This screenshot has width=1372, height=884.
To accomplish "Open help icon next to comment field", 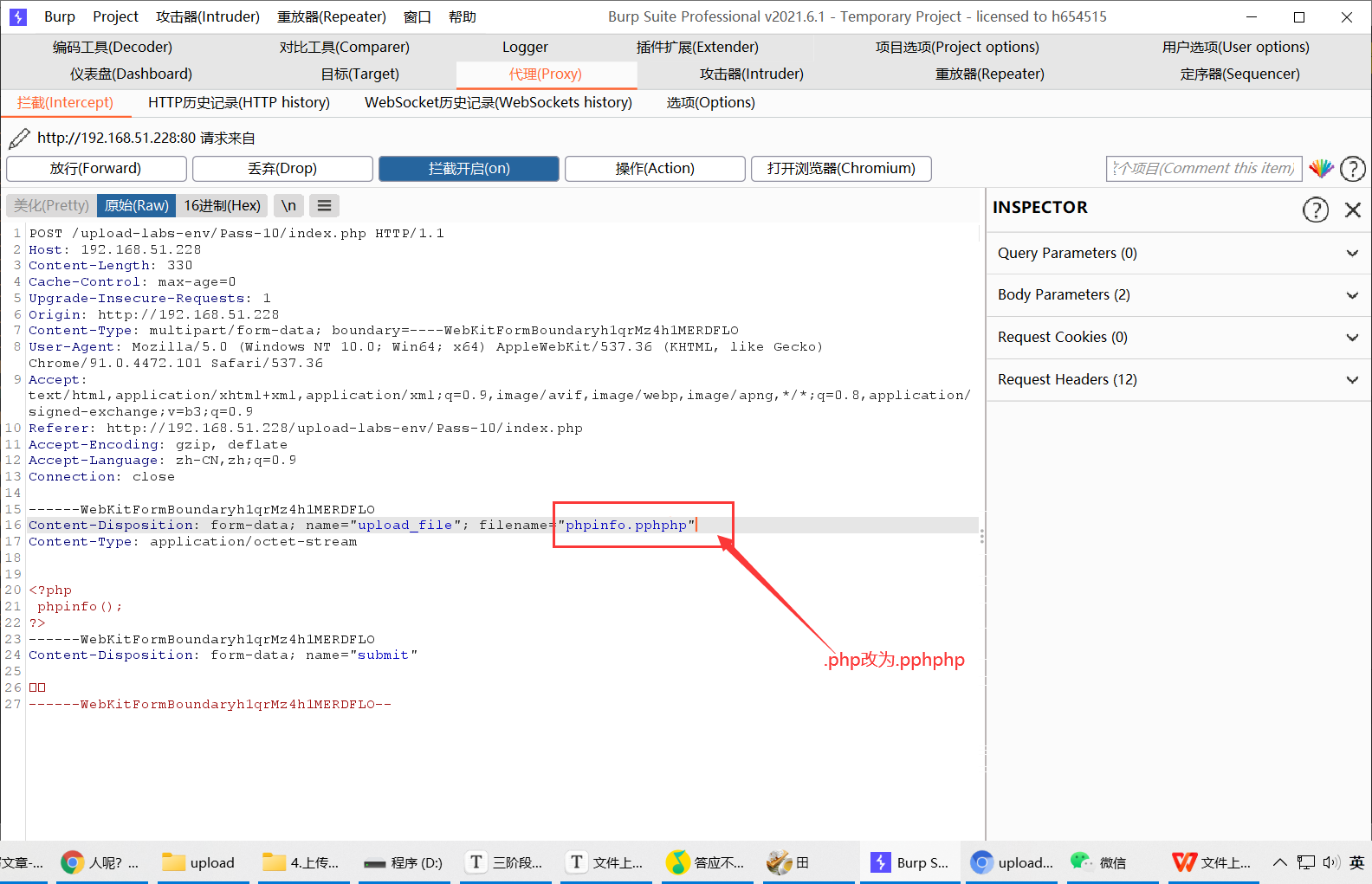I will pyautogui.click(x=1352, y=168).
